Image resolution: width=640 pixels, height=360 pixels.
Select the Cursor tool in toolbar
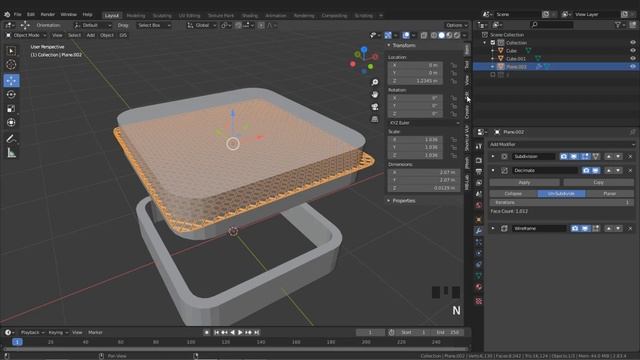(x=11, y=65)
